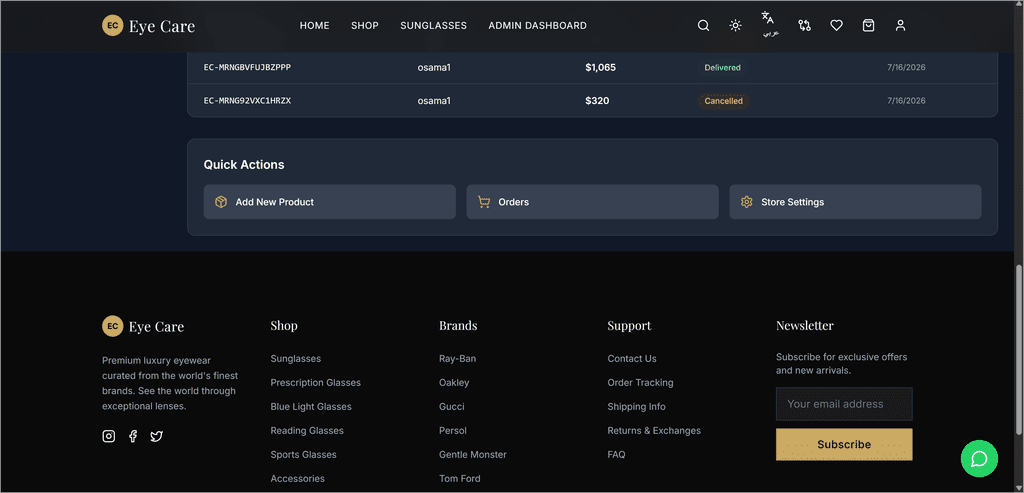The height and width of the screenshot is (493, 1024).
Task: Open the green chat bubble widget
Action: point(979,458)
